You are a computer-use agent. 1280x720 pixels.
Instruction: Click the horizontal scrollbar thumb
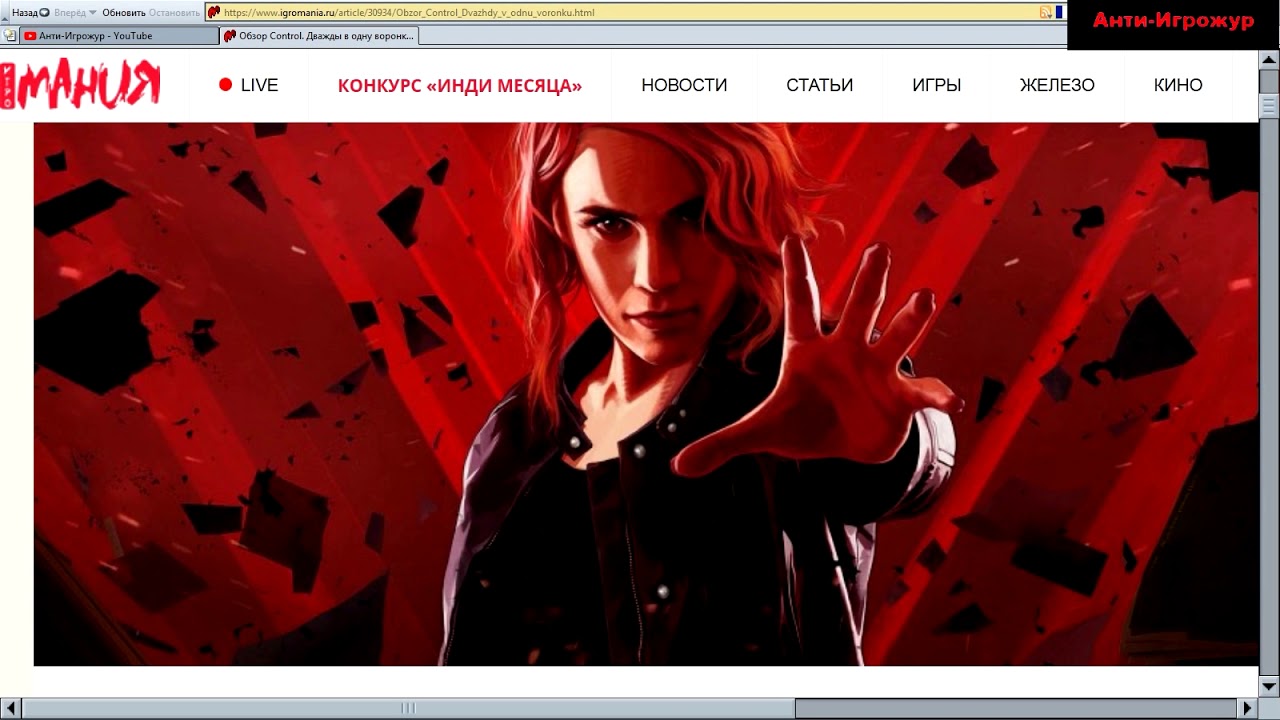409,708
